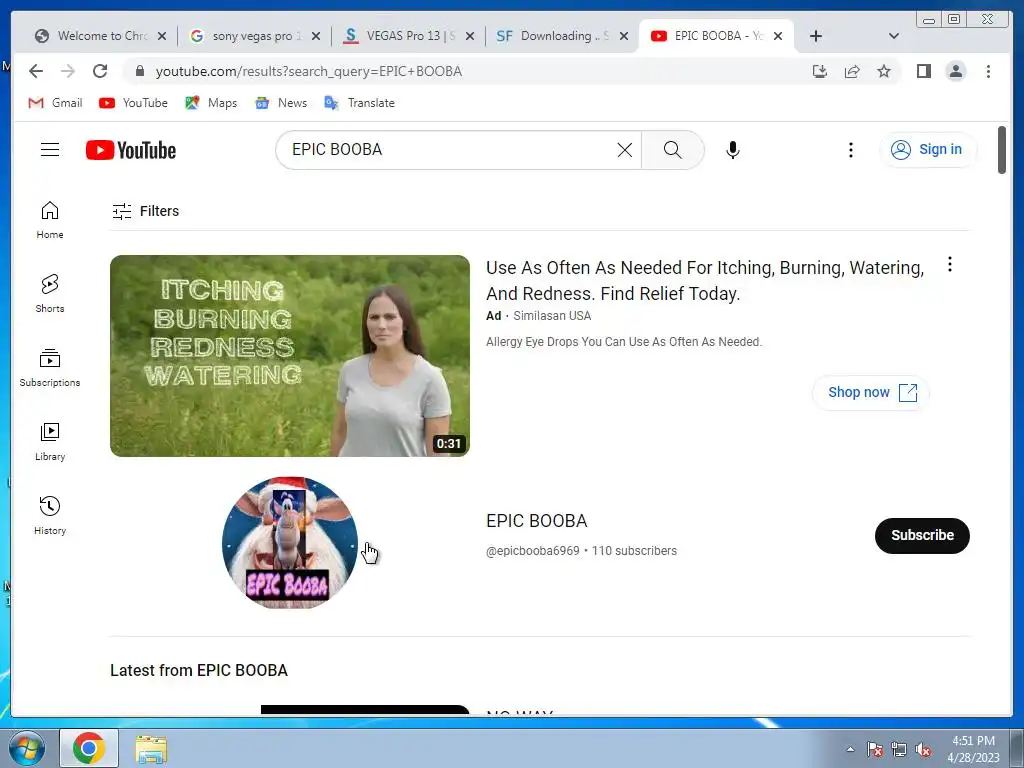Open the Windows Start menu

coord(26,749)
